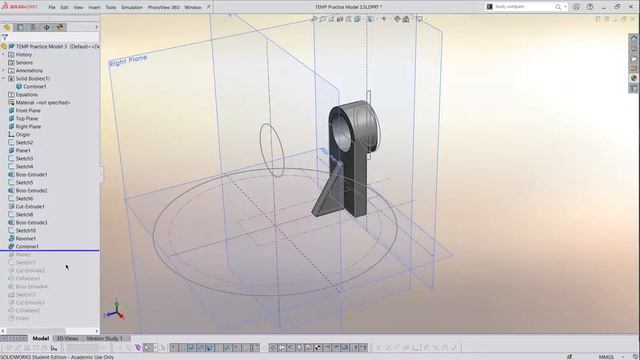Click the Hide/Show Items eye icon
The height and width of the screenshot is (360, 640).
coord(384,19)
